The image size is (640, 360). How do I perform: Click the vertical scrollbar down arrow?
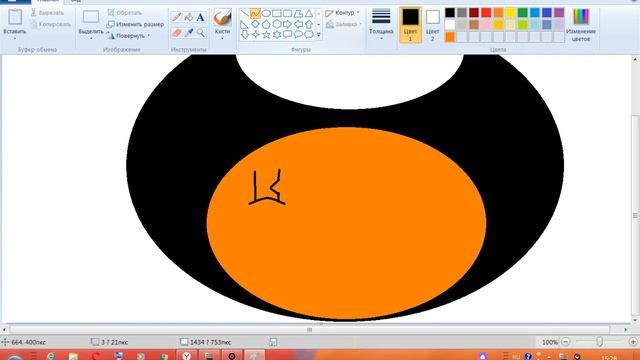pyautogui.click(x=635, y=320)
